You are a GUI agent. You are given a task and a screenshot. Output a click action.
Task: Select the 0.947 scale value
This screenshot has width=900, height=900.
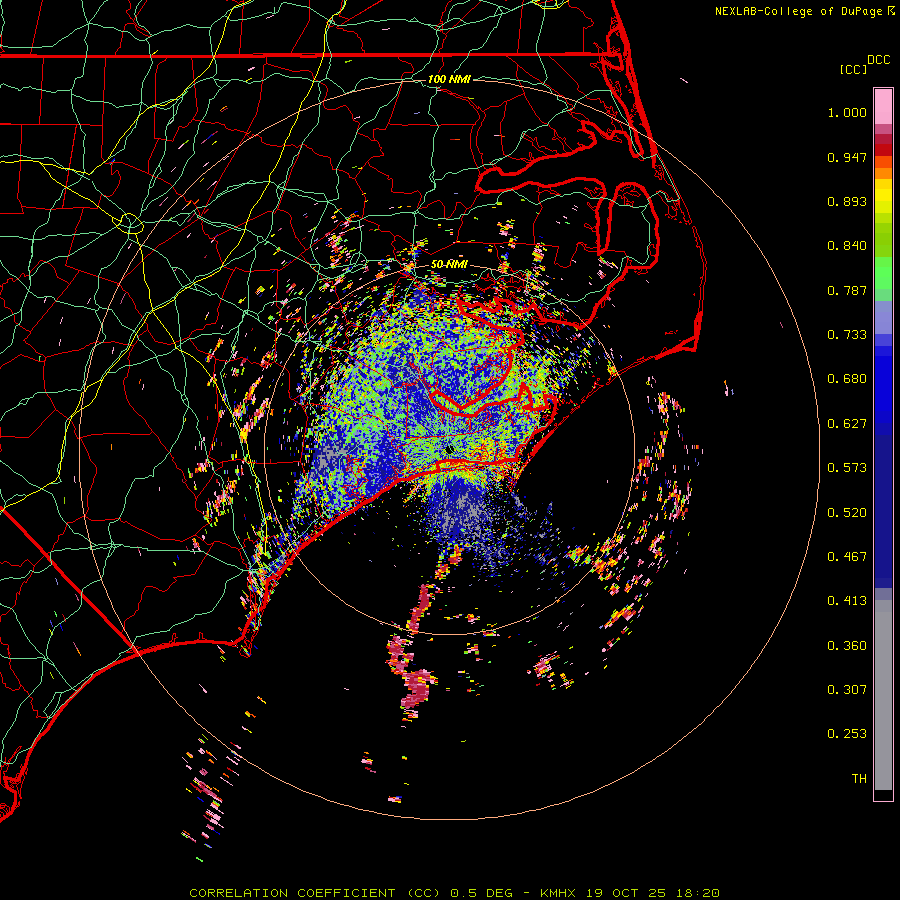click(847, 157)
